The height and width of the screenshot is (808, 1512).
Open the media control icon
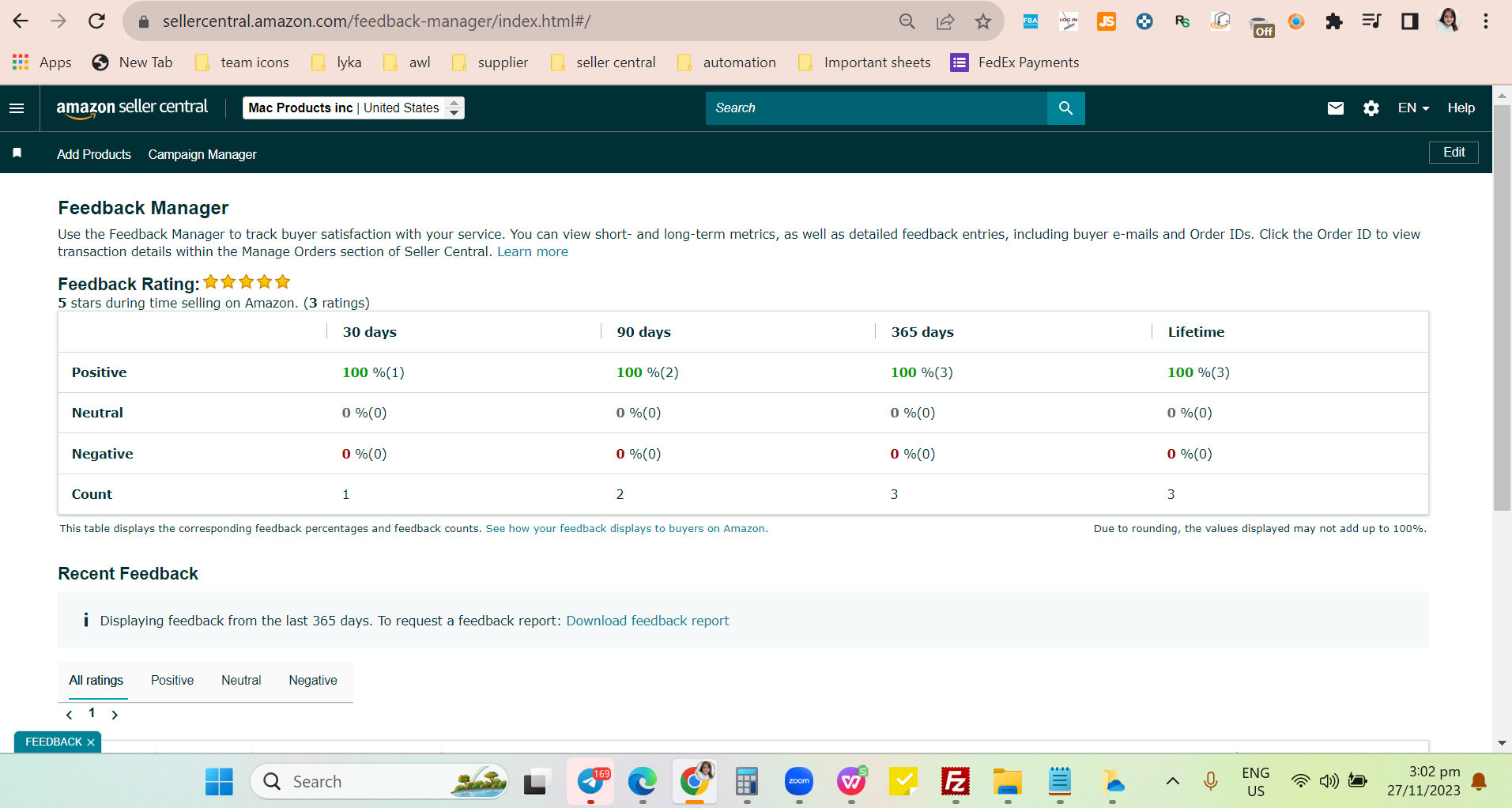tap(1372, 21)
